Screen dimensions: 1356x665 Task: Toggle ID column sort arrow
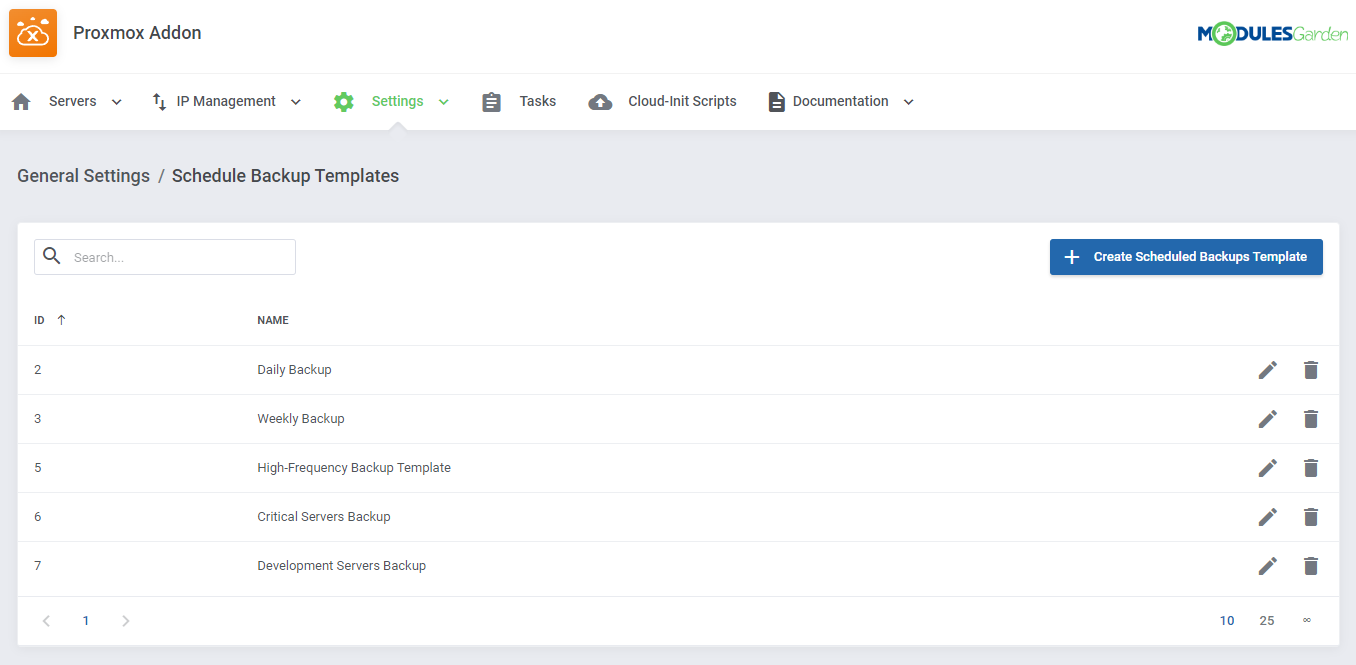pos(61,320)
